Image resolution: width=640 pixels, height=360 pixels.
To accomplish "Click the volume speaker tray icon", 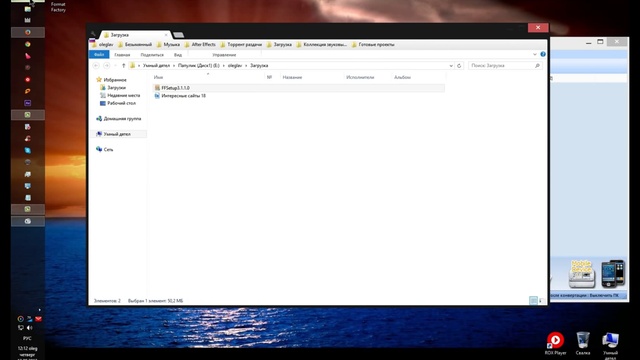I will coord(29,327).
